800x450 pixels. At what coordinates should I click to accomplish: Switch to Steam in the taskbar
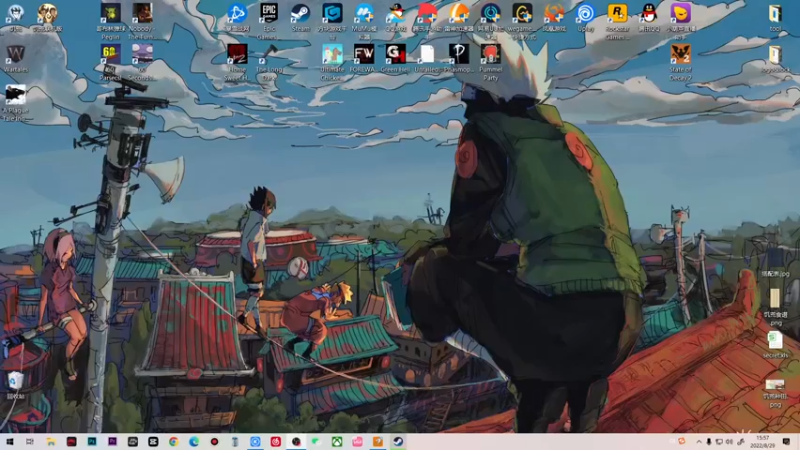(398, 442)
